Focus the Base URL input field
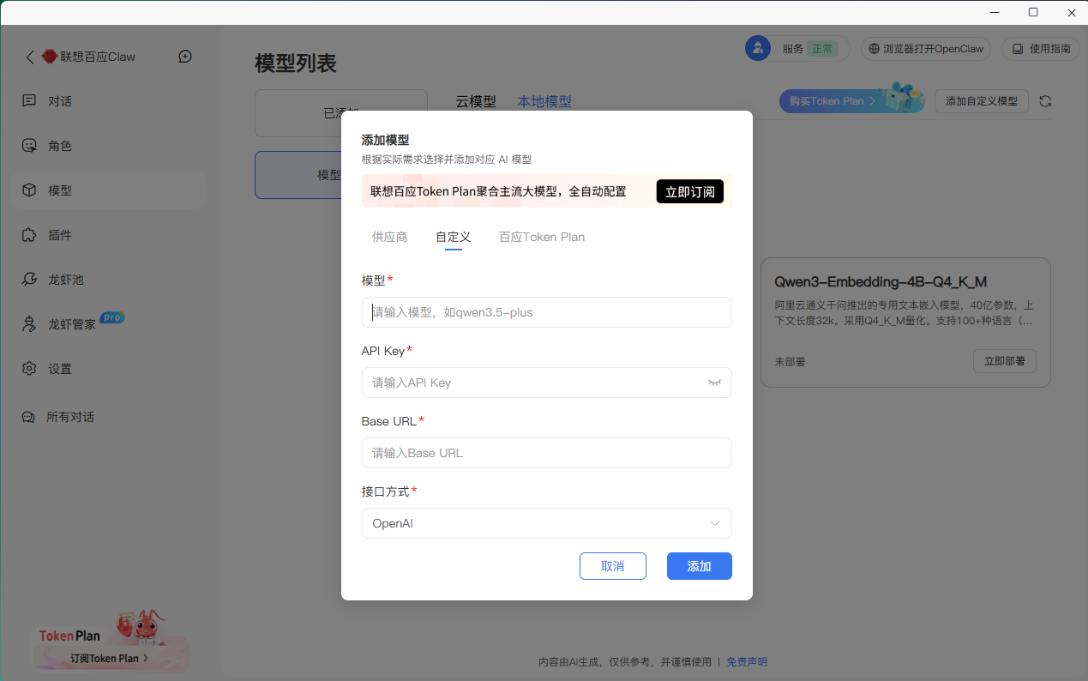Screen dimensions: 1088x681 coord(546,453)
